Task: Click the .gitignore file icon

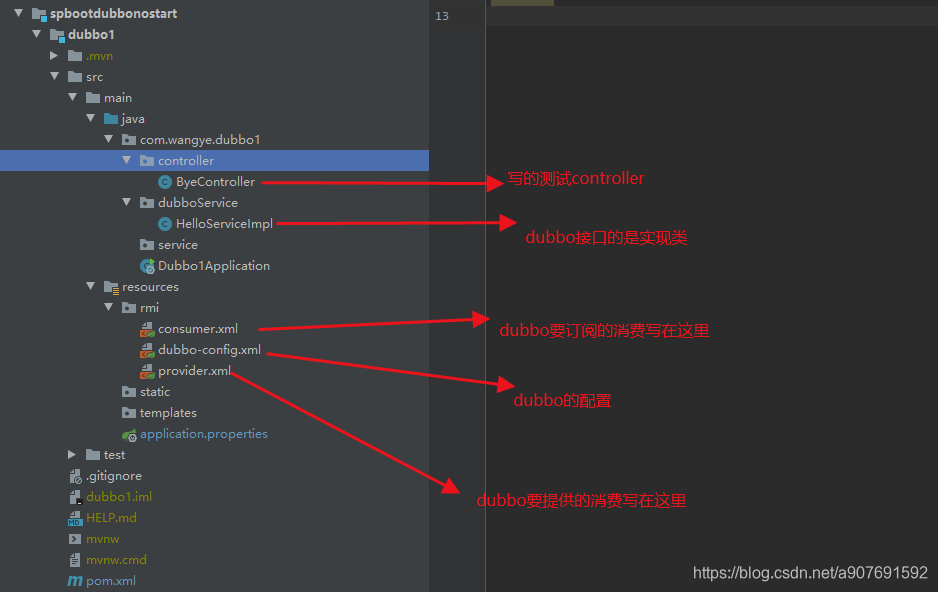Action: (75, 476)
